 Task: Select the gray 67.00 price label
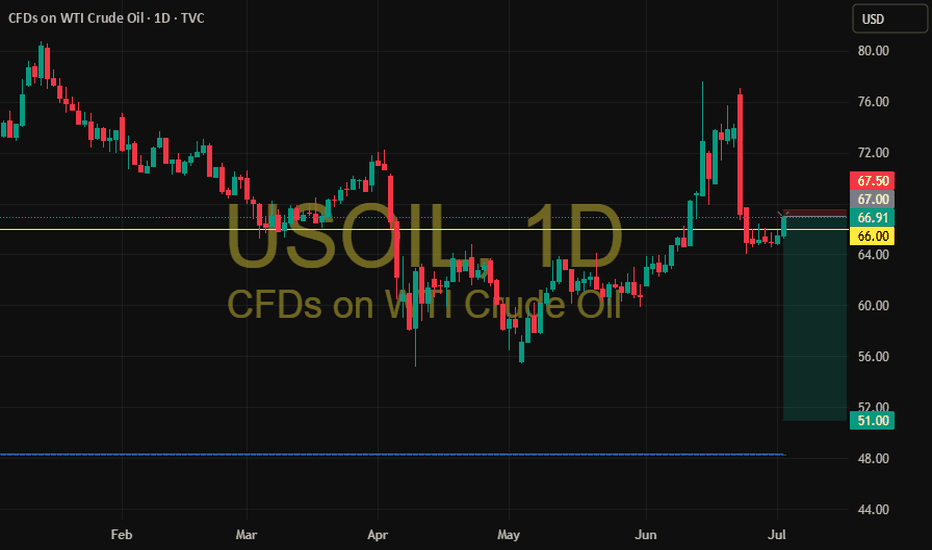tap(872, 199)
